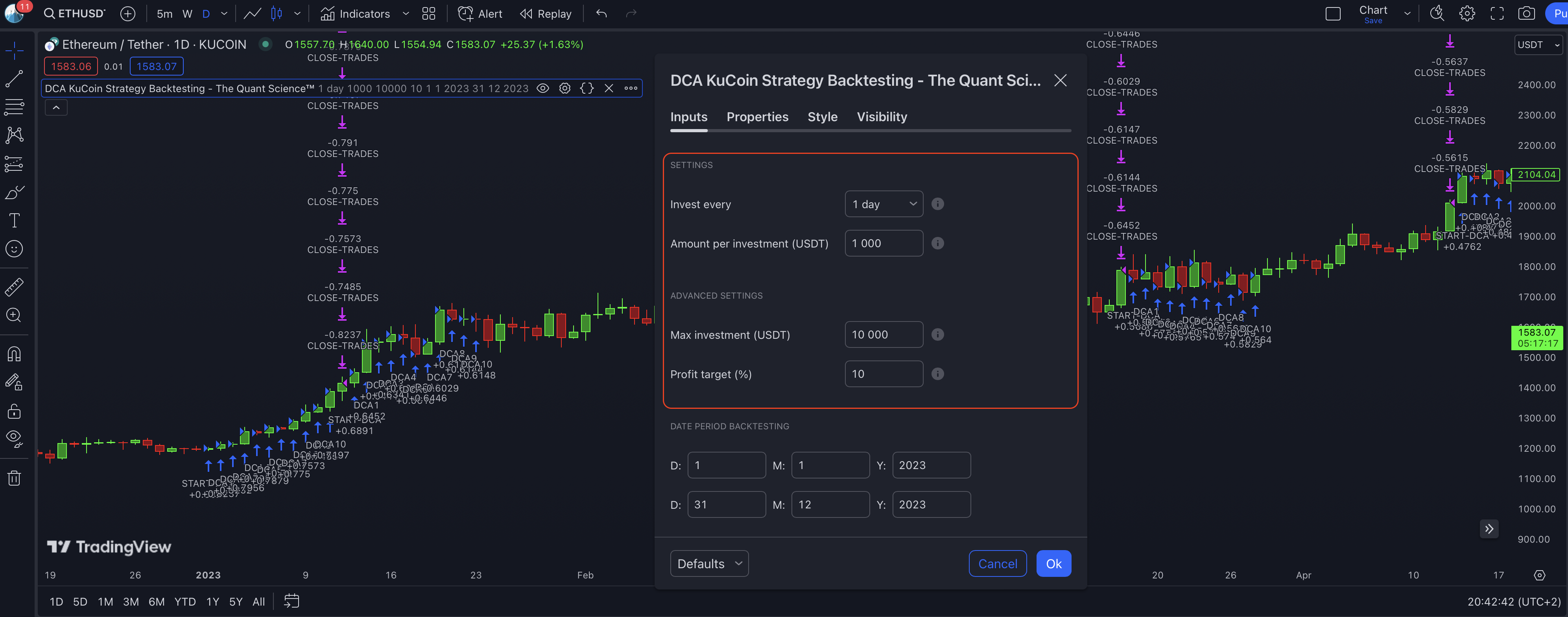Open the Alert creation button
Screen dimensions: 1568x617
pos(480,13)
